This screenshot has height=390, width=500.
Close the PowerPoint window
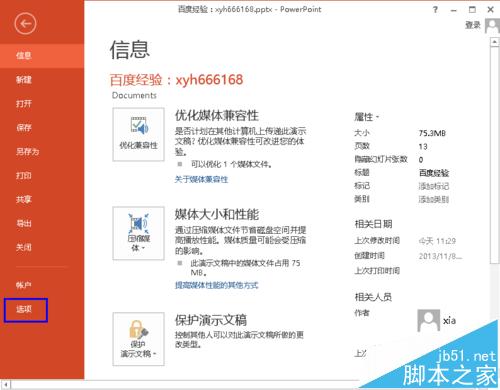click(490, 10)
